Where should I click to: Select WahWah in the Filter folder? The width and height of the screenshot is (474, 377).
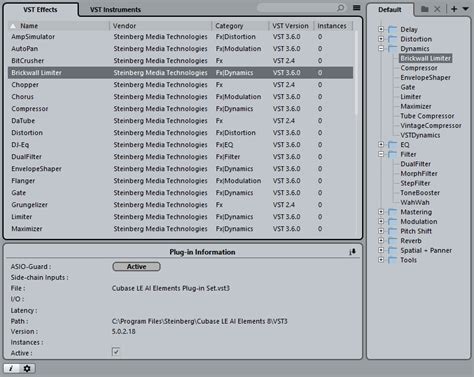click(x=415, y=203)
